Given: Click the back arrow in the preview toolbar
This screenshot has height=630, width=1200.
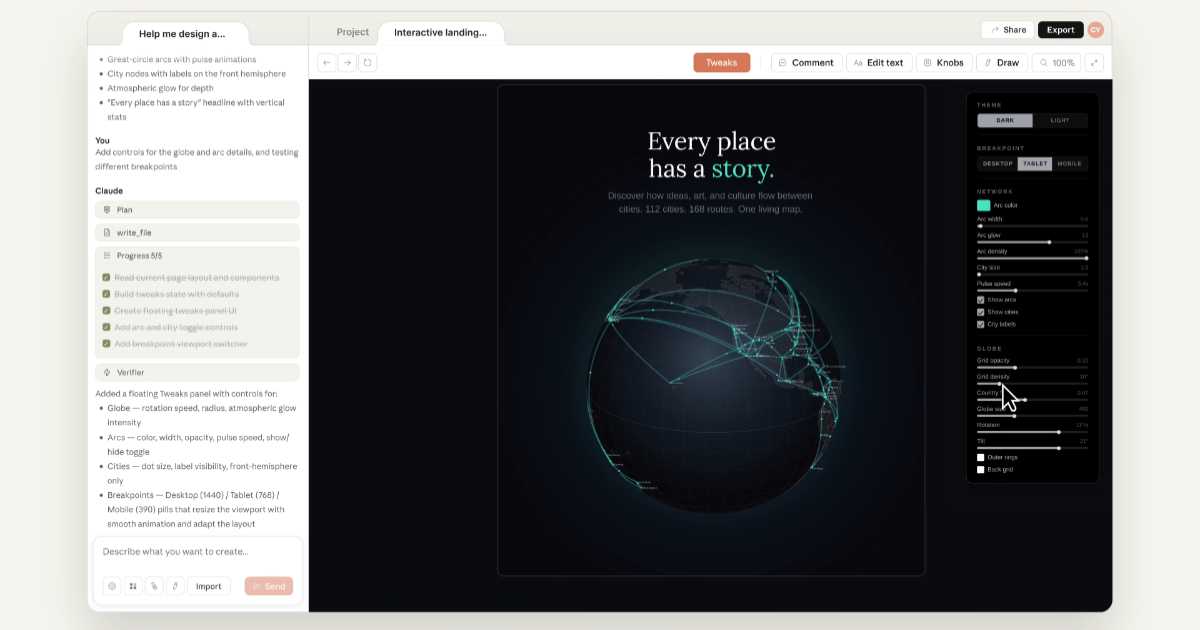Looking at the screenshot, I should click(327, 63).
